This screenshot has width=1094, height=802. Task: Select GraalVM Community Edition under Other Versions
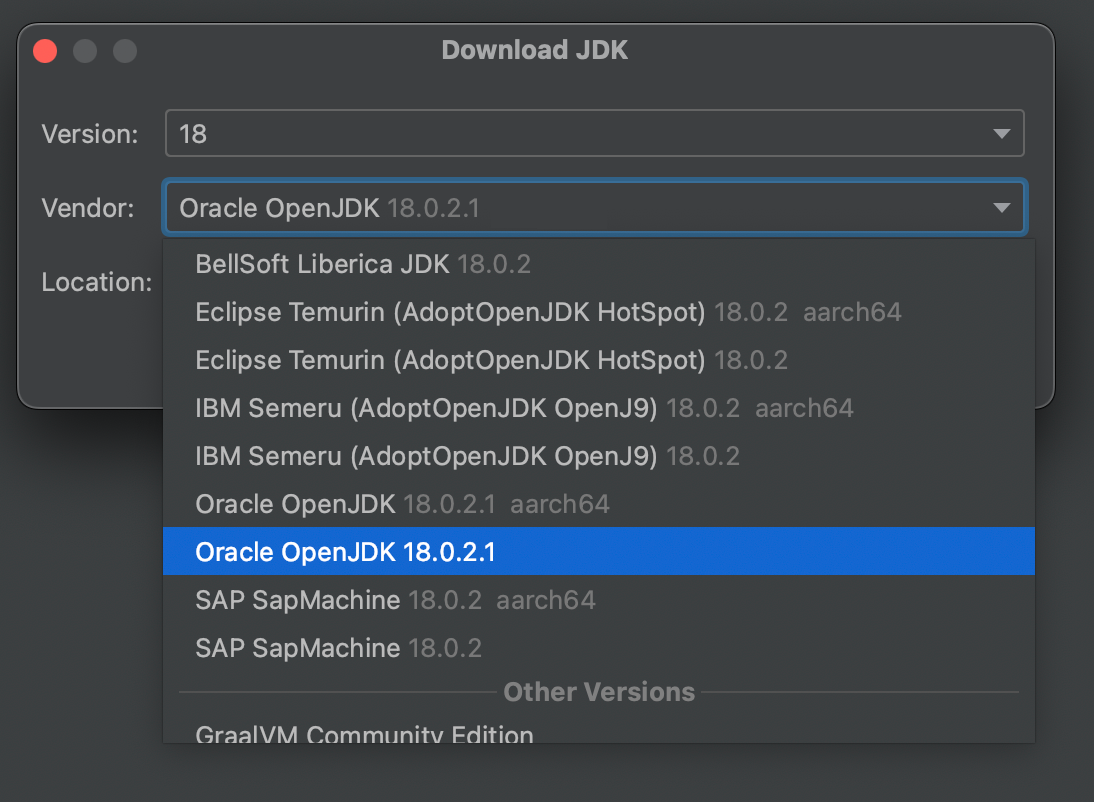599,733
